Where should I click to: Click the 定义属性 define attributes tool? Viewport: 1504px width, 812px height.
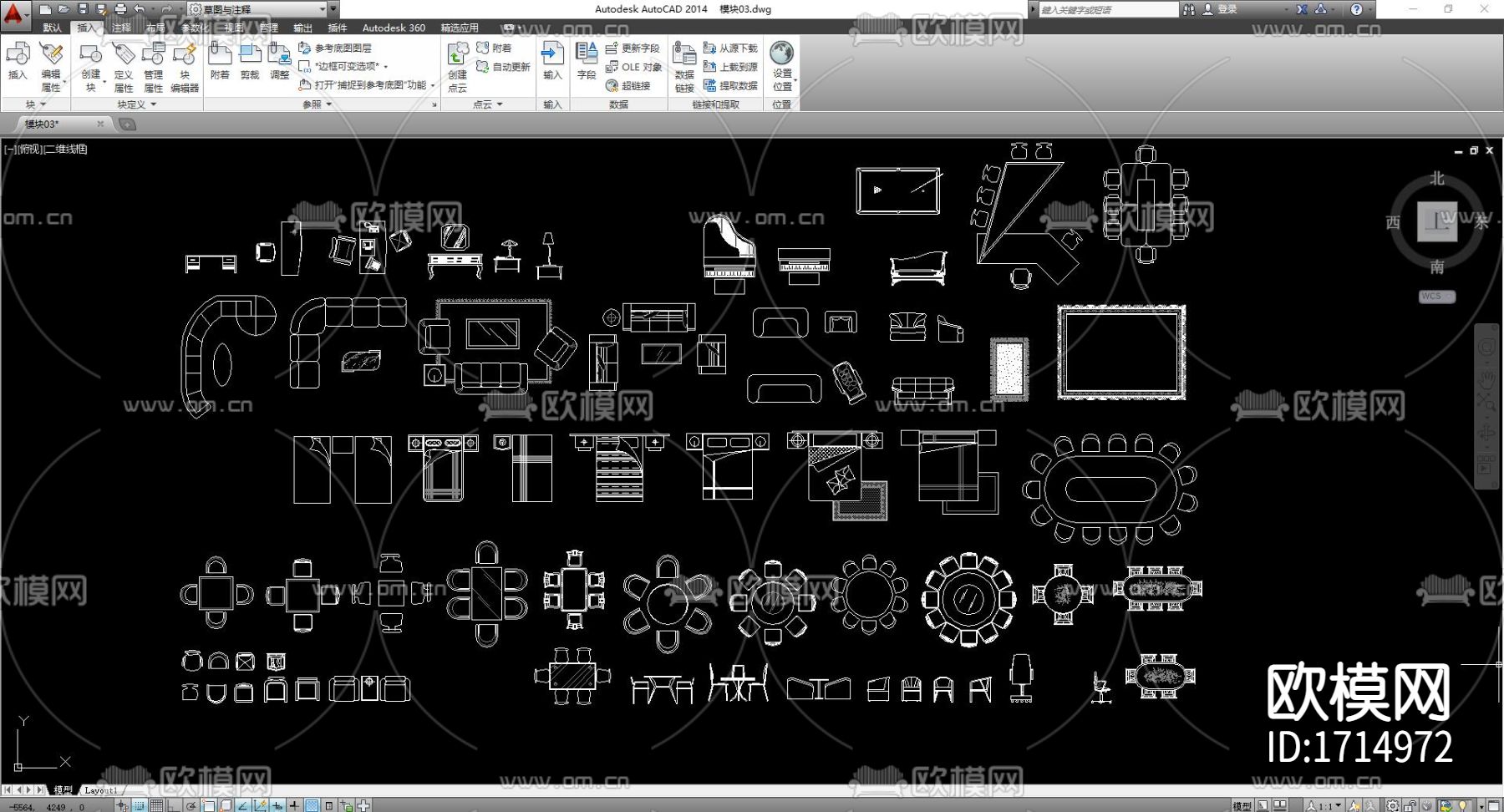point(123,66)
